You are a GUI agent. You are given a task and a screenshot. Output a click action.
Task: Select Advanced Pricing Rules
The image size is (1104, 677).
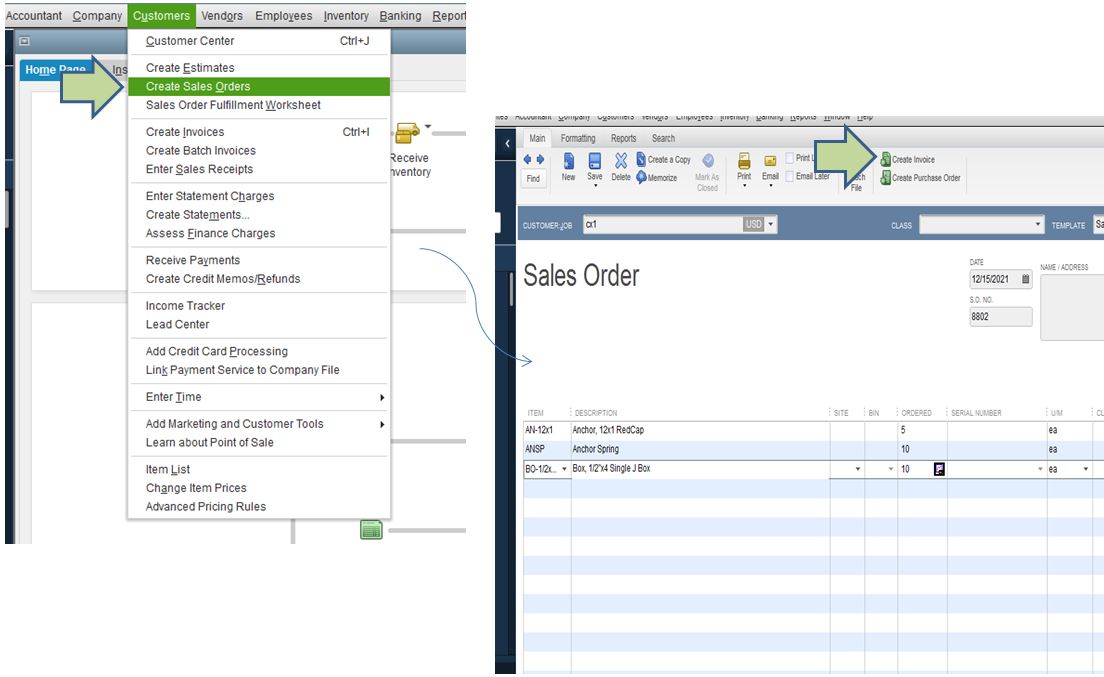pos(259,507)
